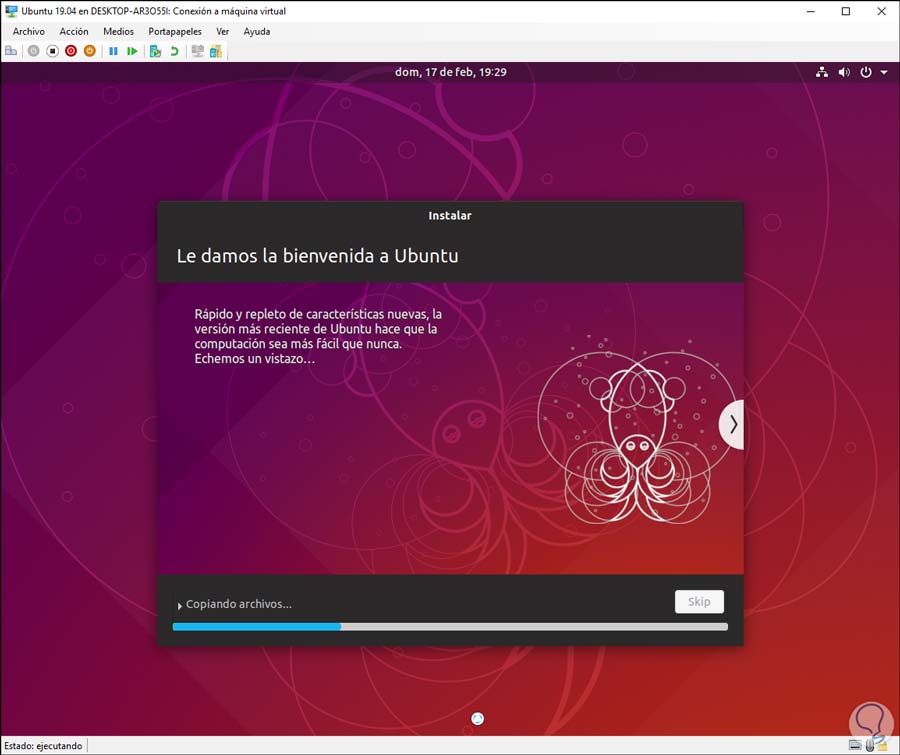Expand the Copiando archivos details triangle
Screen dimensions: 900x755
[180, 605]
